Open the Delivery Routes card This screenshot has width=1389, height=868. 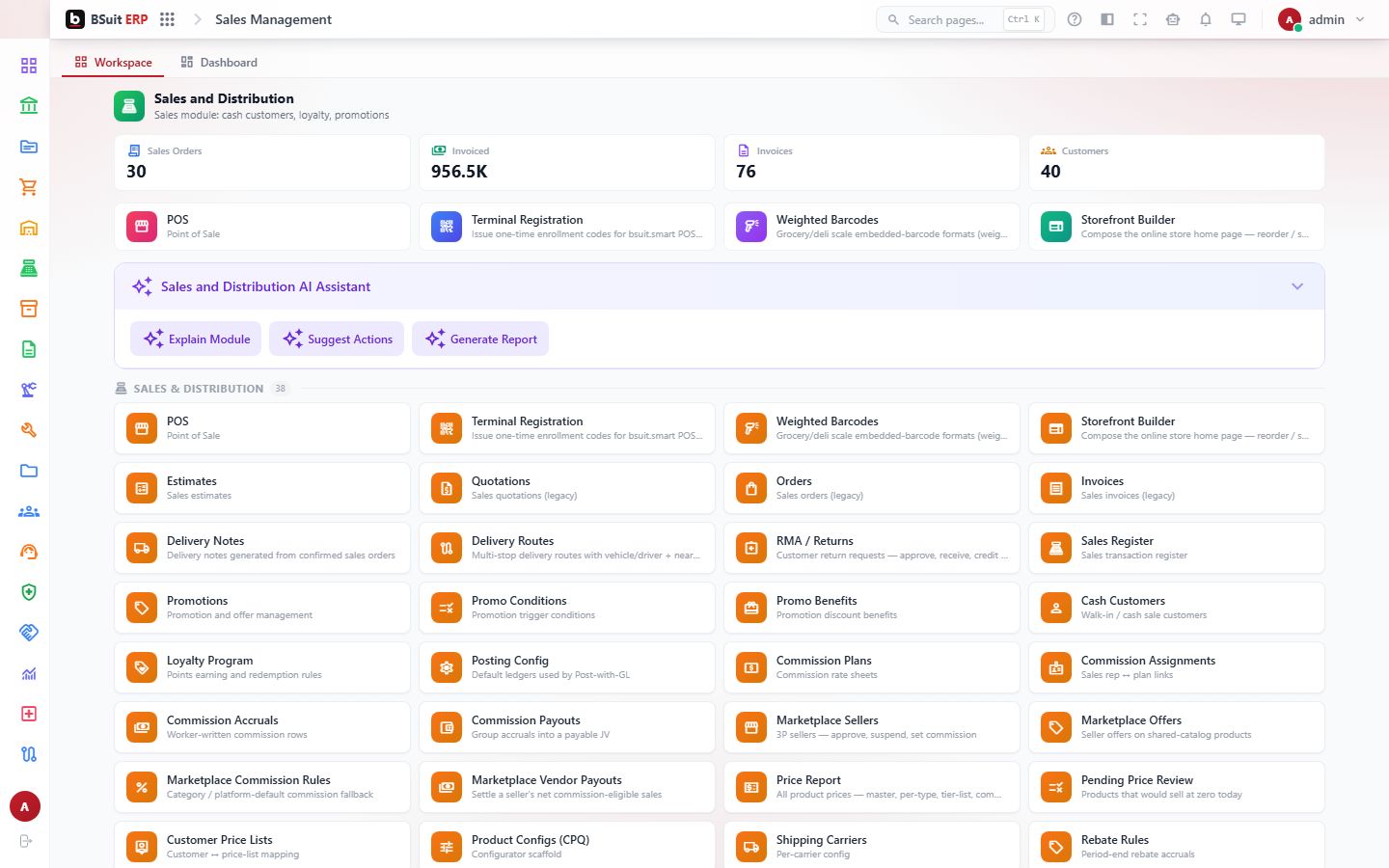click(567, 548)
